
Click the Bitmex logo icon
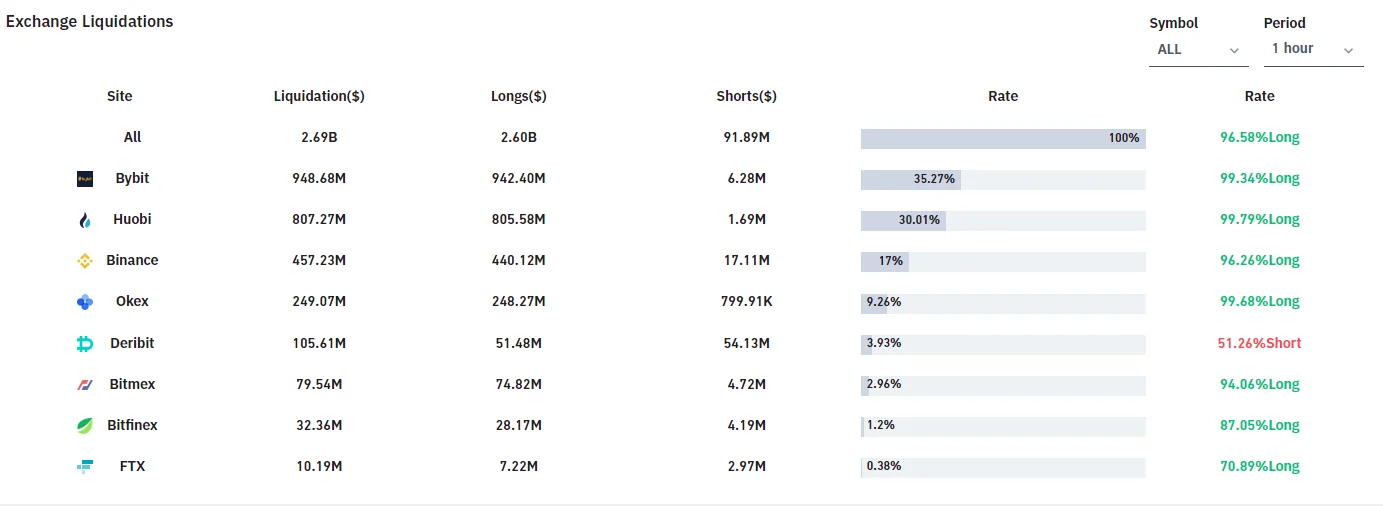pos(85,385)
